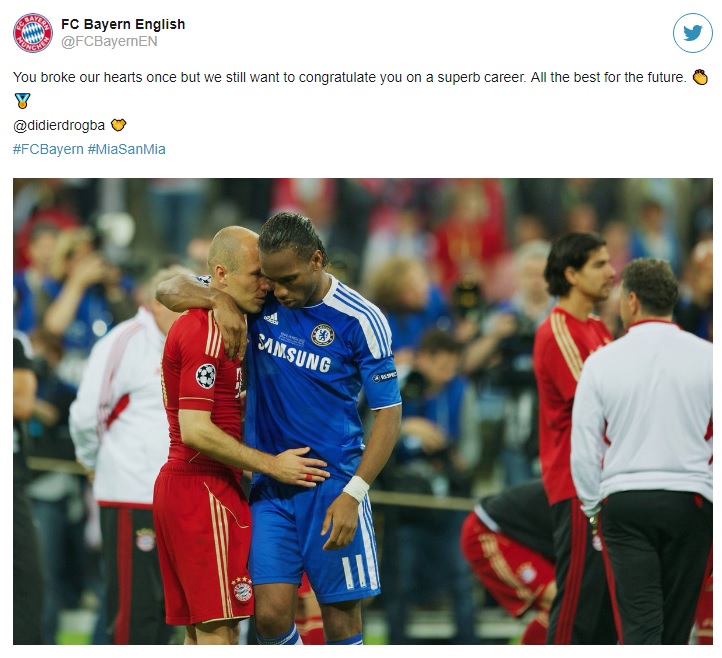Click the medal emoji below the text
Viewport: 722px width, 658px height.
coord(22,101)
